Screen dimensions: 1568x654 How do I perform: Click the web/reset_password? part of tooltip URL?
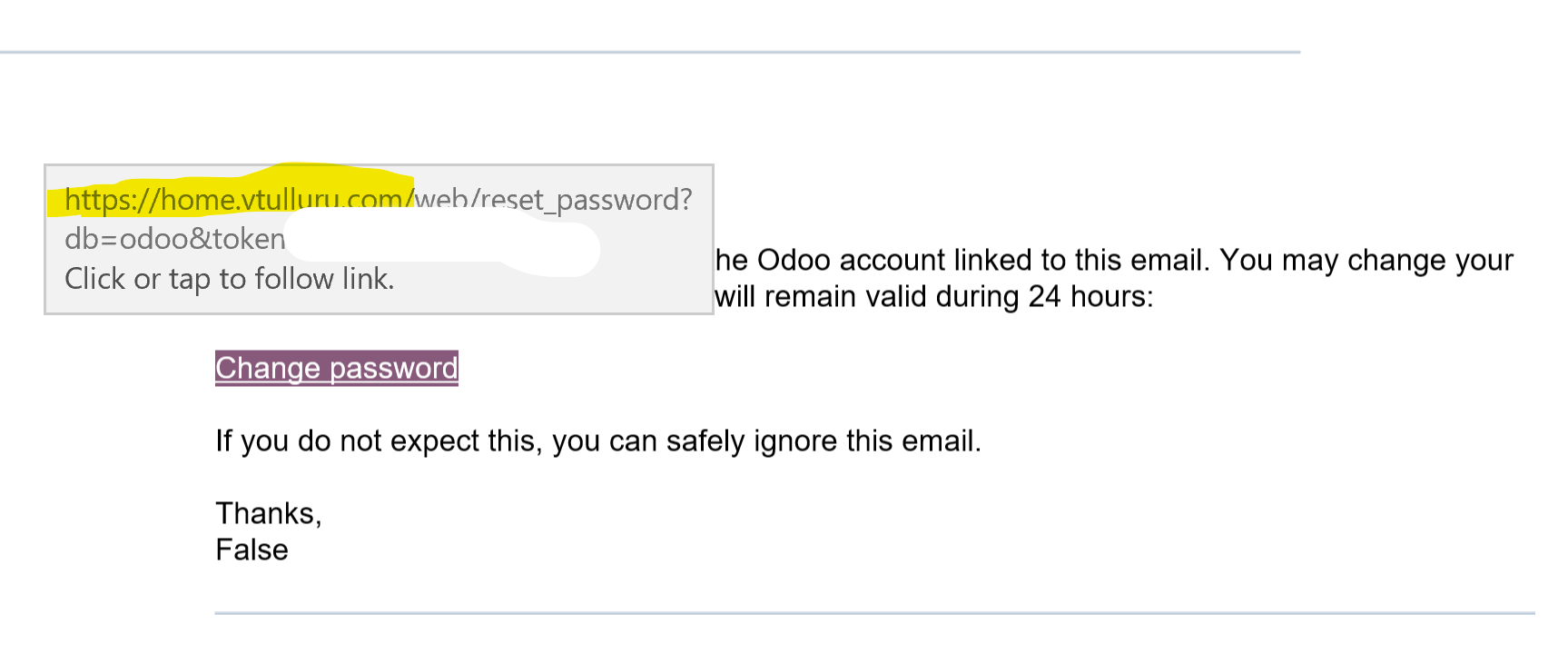[x=554, y=199]
